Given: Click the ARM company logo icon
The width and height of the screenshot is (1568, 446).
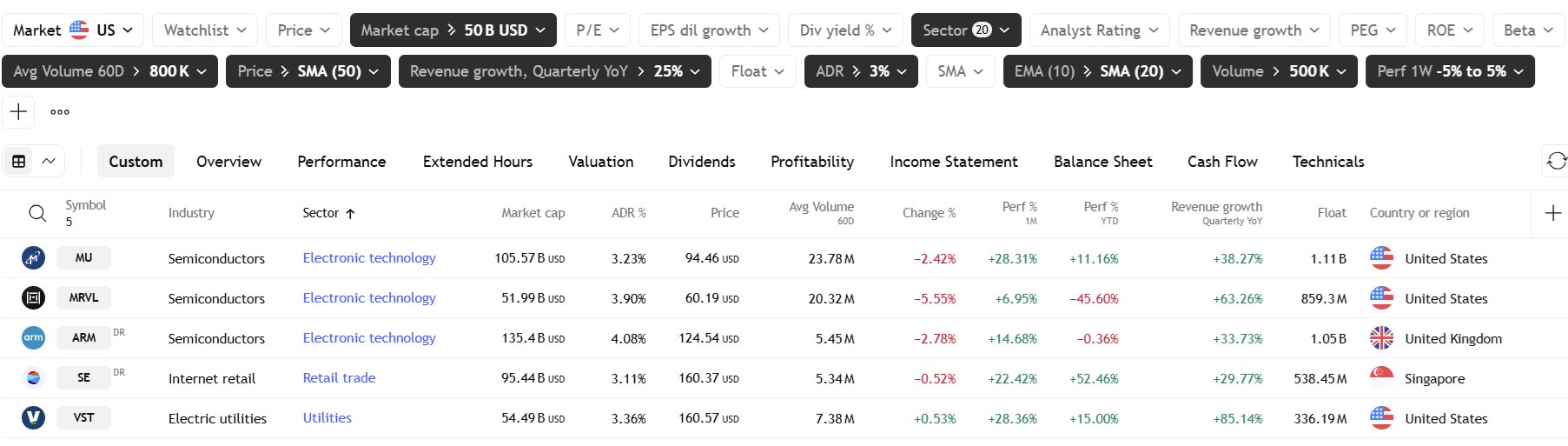Looking at the screenshot, I should tap(33, 338).
